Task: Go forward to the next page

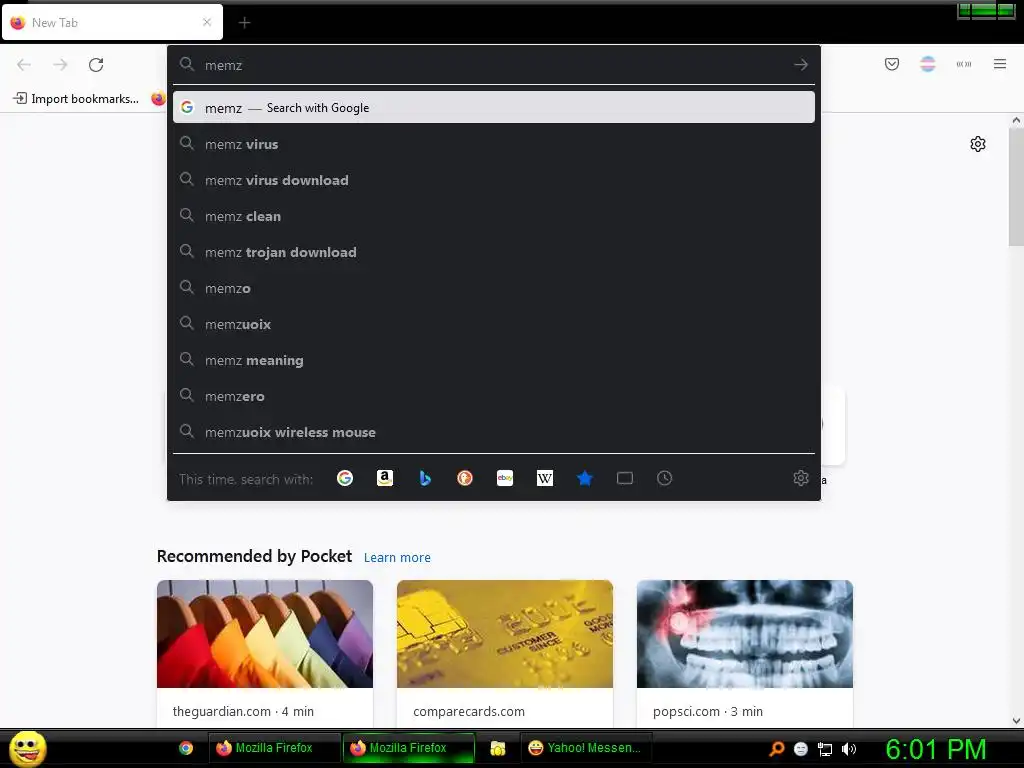Action: [x=60, y=65]
